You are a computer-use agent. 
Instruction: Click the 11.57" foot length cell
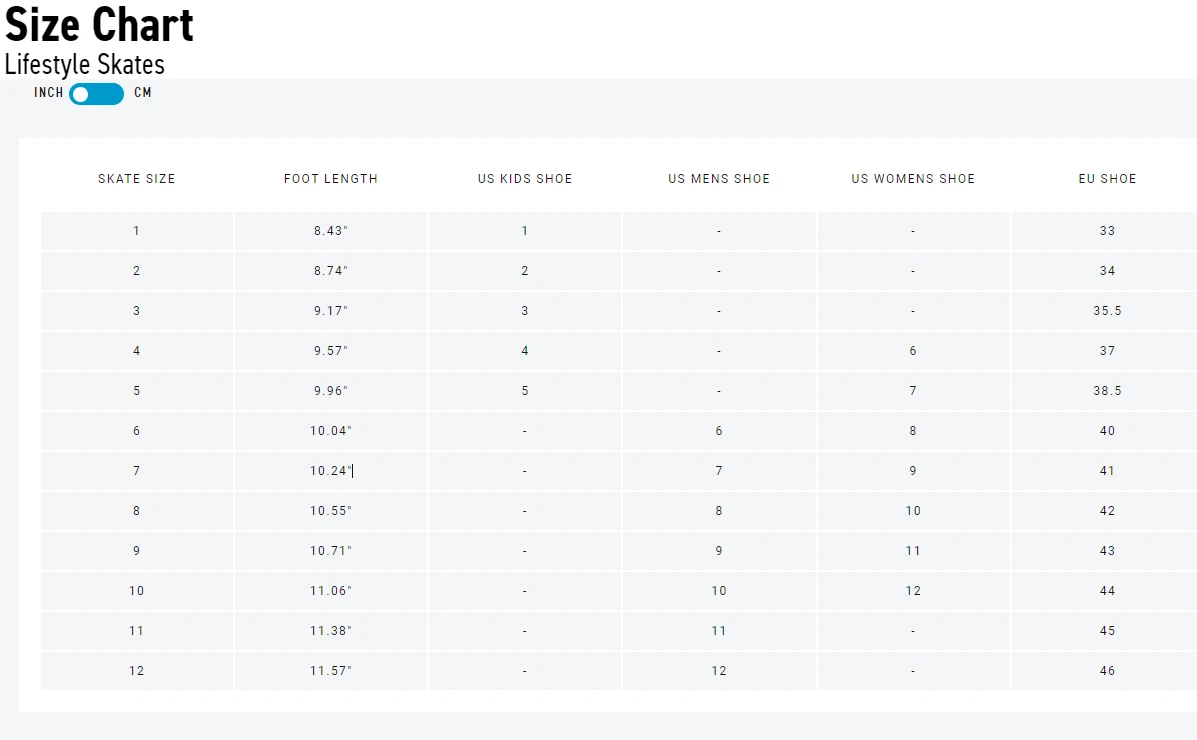point(331,671)
